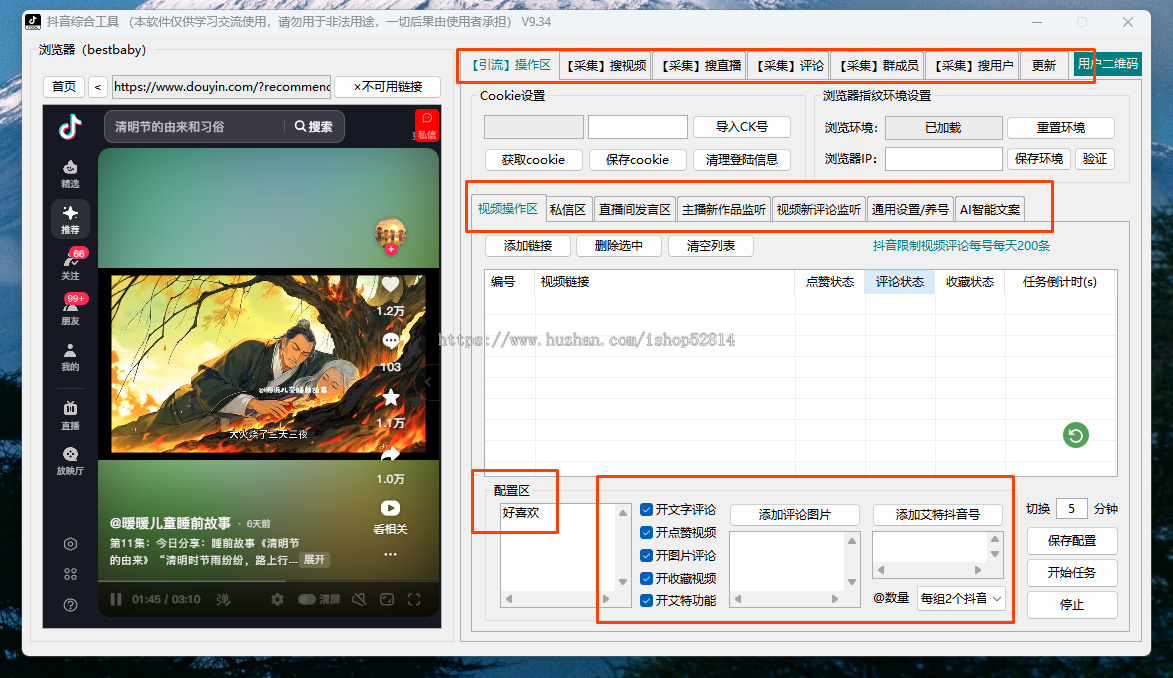1173x678 pixels.
Task: Click the 浏览器IP input field
Action: [943, 159]
